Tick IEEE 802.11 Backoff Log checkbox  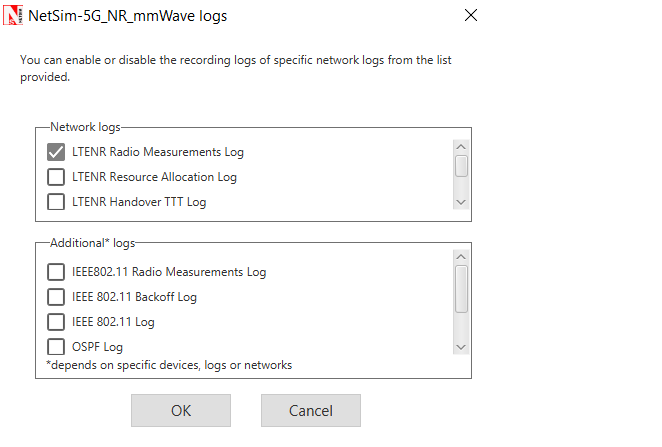[x=56, y=297]
